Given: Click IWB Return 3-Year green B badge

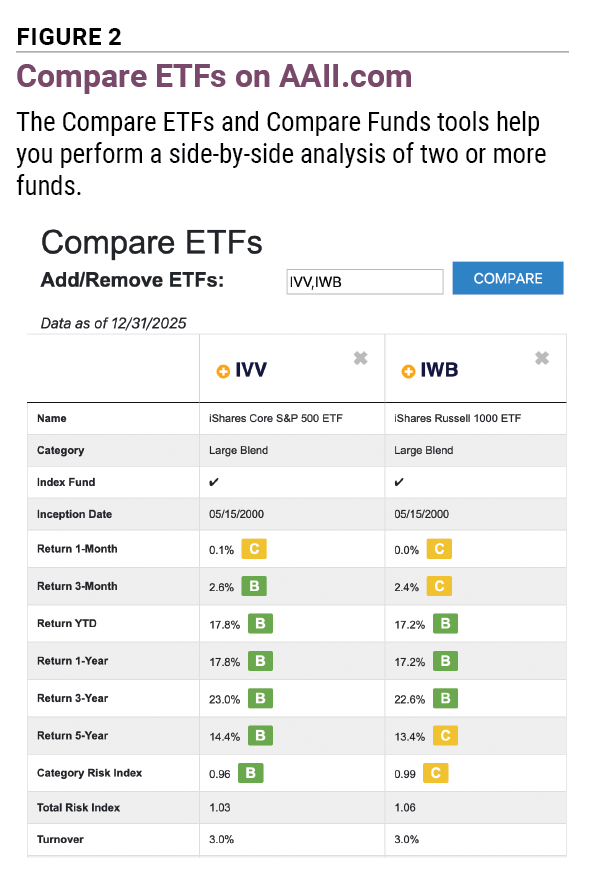Looking at the screenshot, I should click(x=445, y=699).
